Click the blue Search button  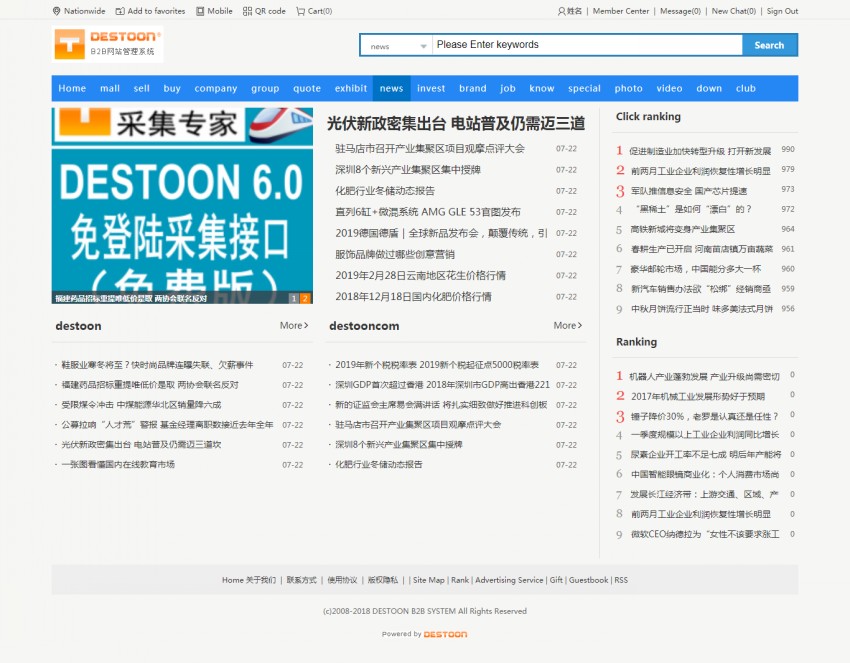tap(769, 45)
